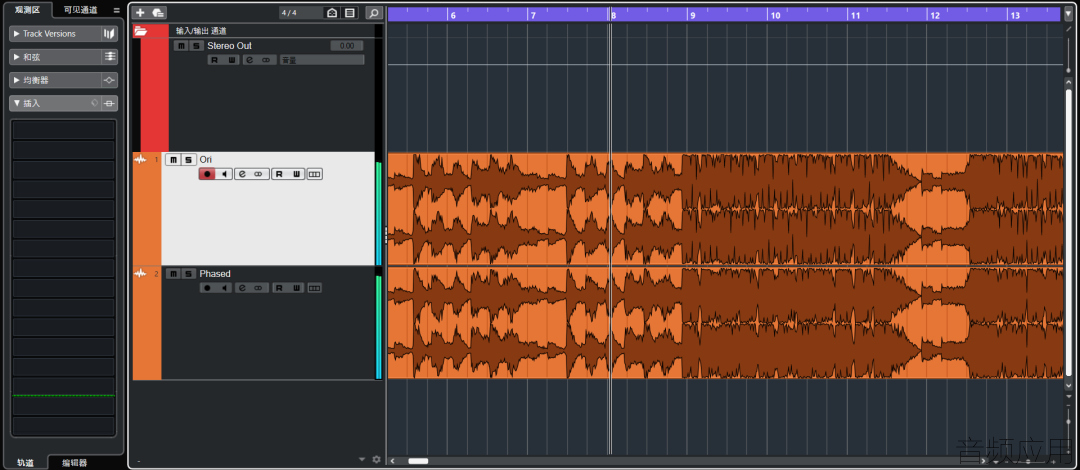Open the track presets button next to Add Track

point(158,12)
